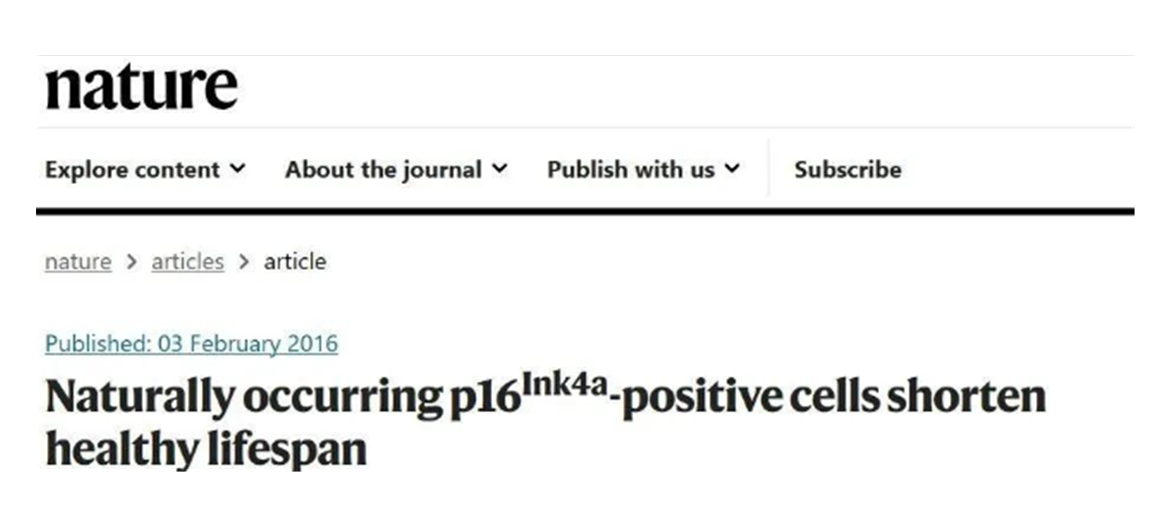Go to the Subscribe page
Screen dimensions: 1172x531
847,170
